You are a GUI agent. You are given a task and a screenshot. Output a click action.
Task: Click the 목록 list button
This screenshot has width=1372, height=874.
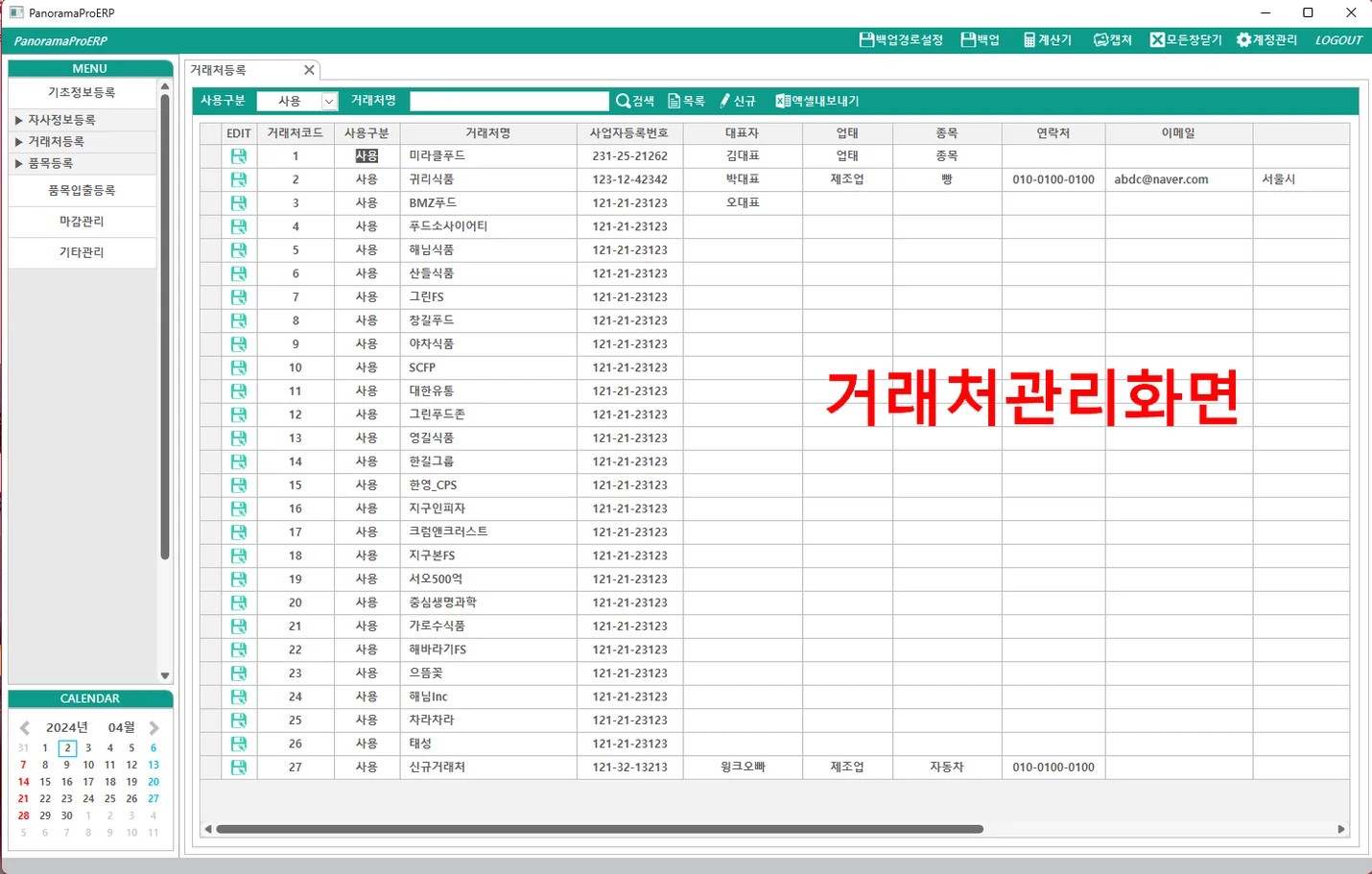(687, 101)
